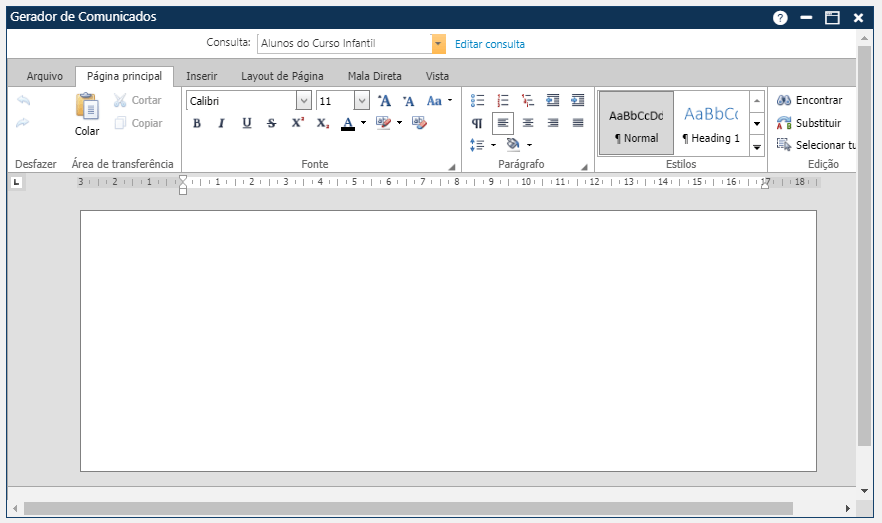Click the Encontrar button
Viewport: 882px width, 523px height.
(x=810, y=100)
